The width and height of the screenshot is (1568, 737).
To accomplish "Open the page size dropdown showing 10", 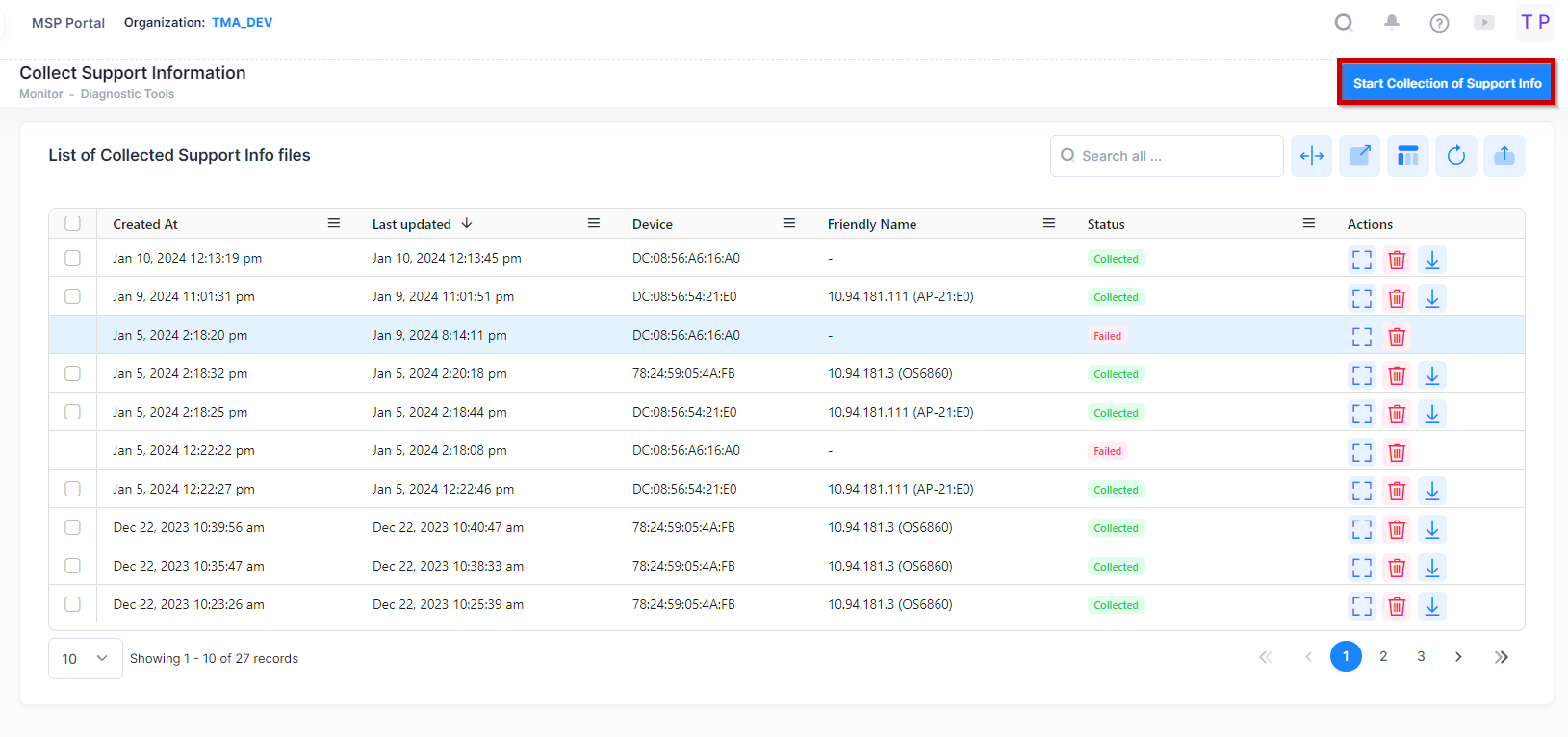I will tap(85, 659).
